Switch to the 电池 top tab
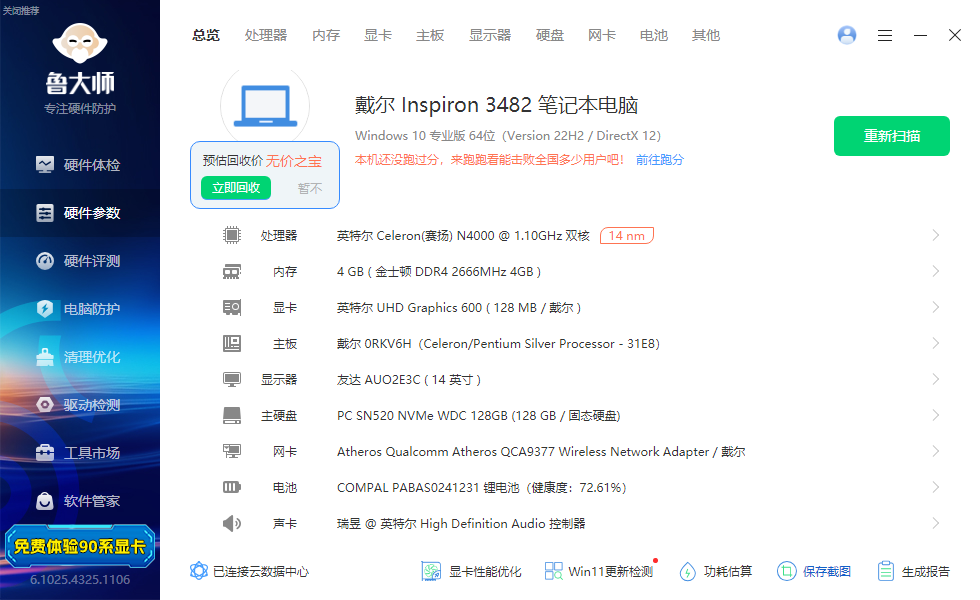 point(654,36)
